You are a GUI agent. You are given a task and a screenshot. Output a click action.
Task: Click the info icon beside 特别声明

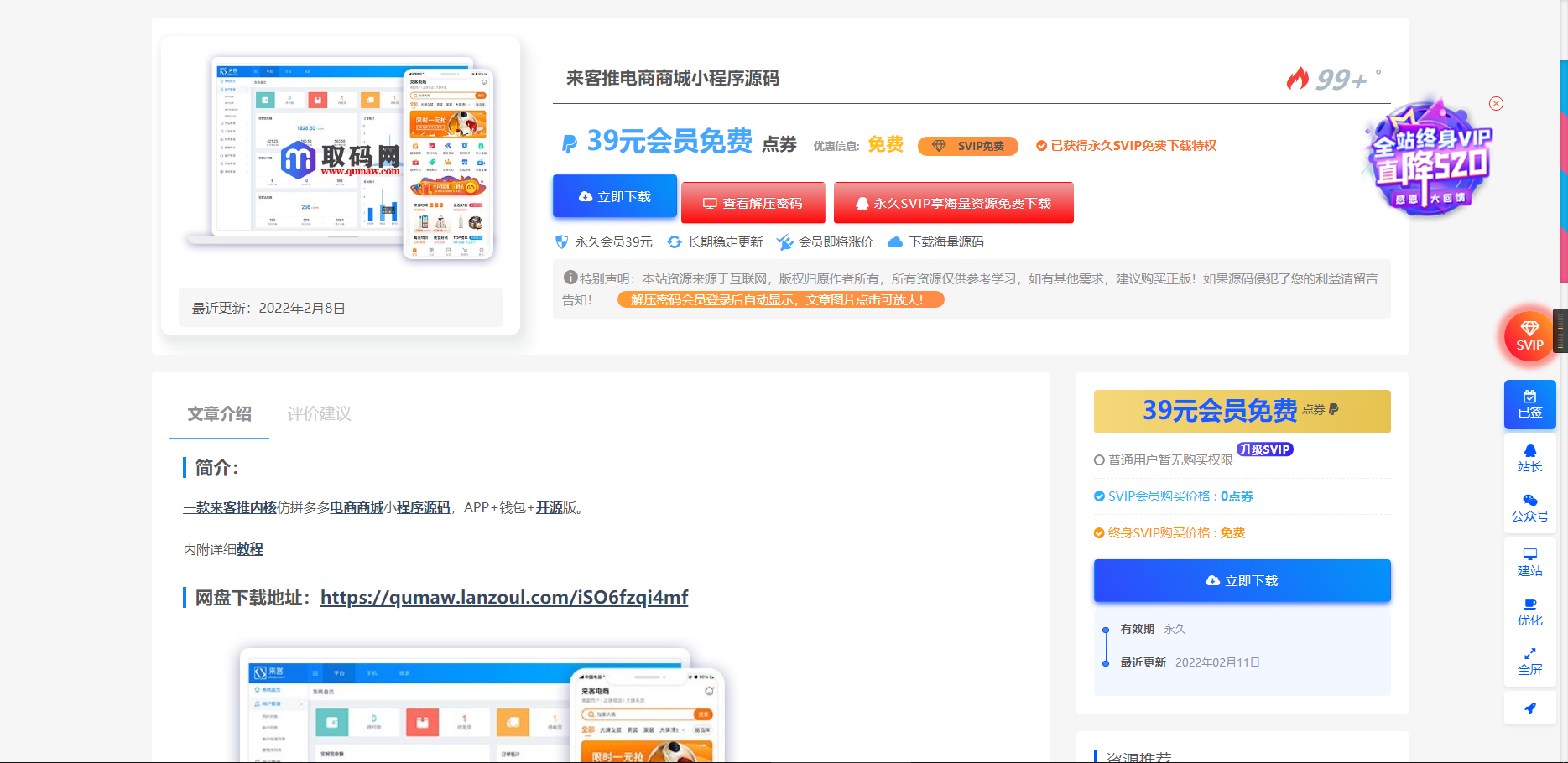coord(570,278)
